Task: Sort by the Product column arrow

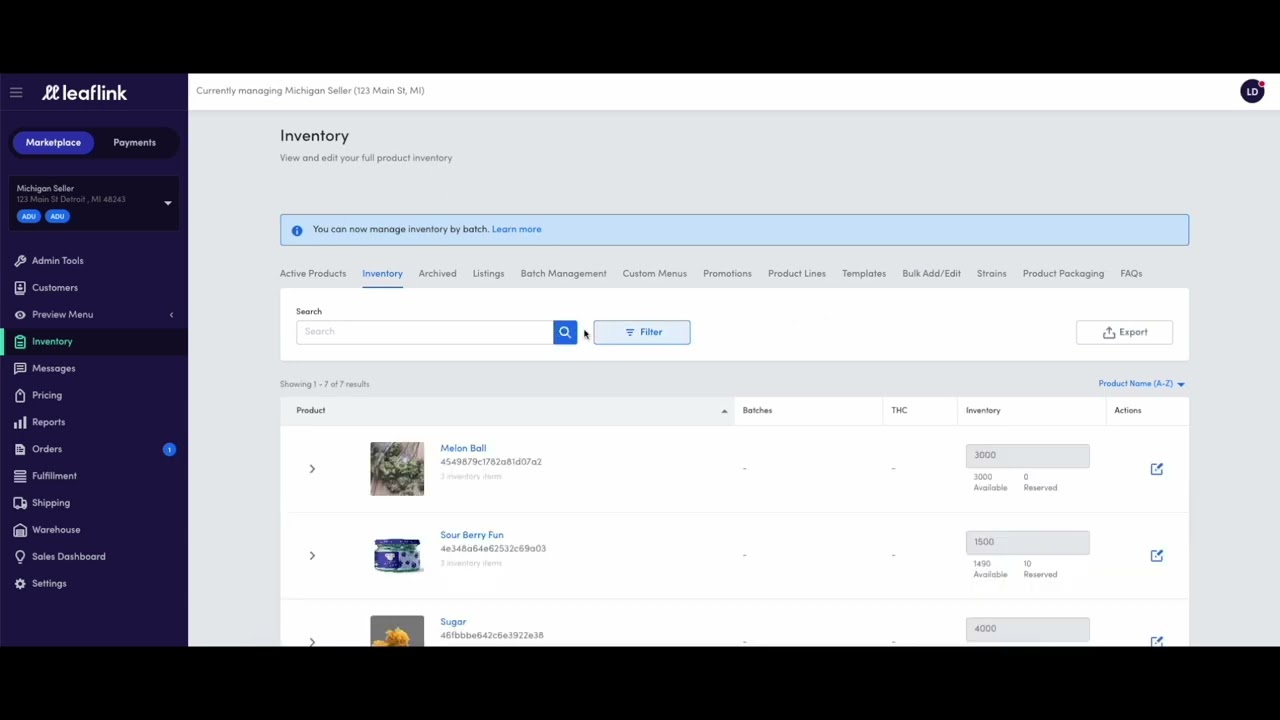Action: pyautogui.click(x=724, y=411)
